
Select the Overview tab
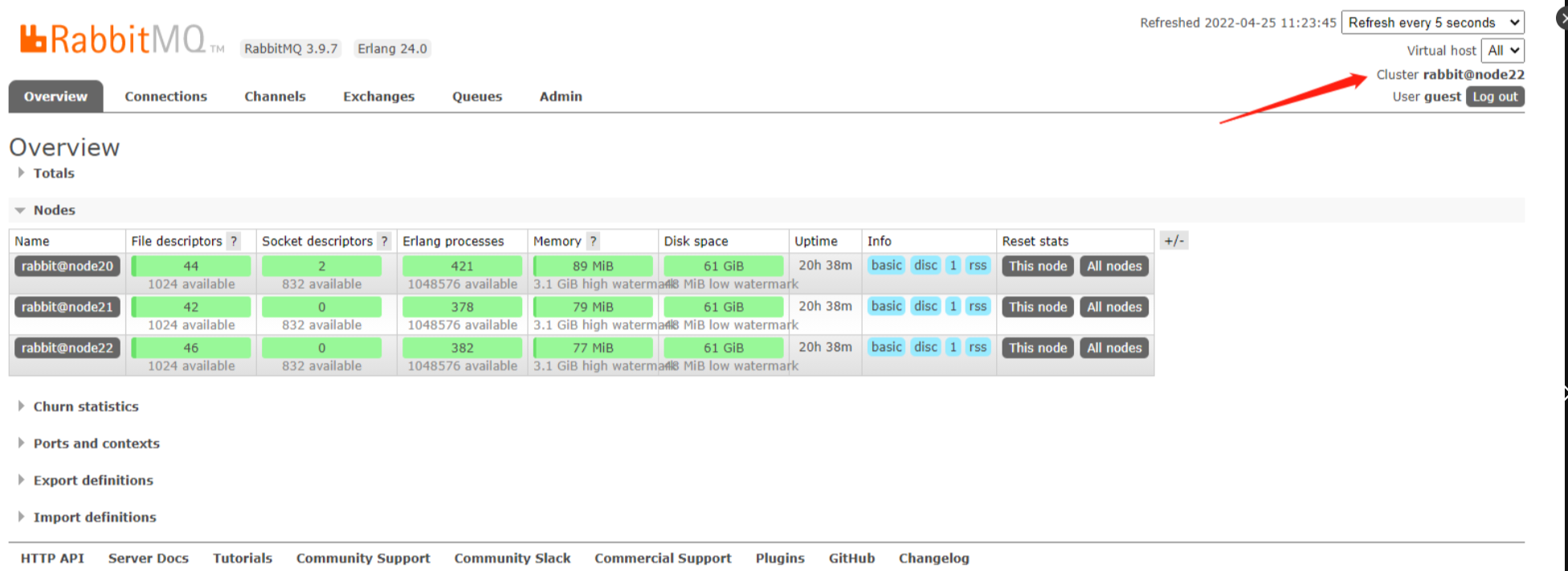click(x=55, y=96)
